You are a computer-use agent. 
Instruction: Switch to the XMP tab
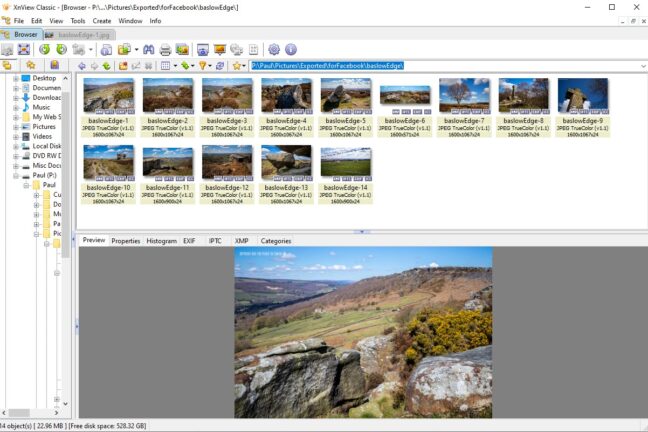point(241,241)
